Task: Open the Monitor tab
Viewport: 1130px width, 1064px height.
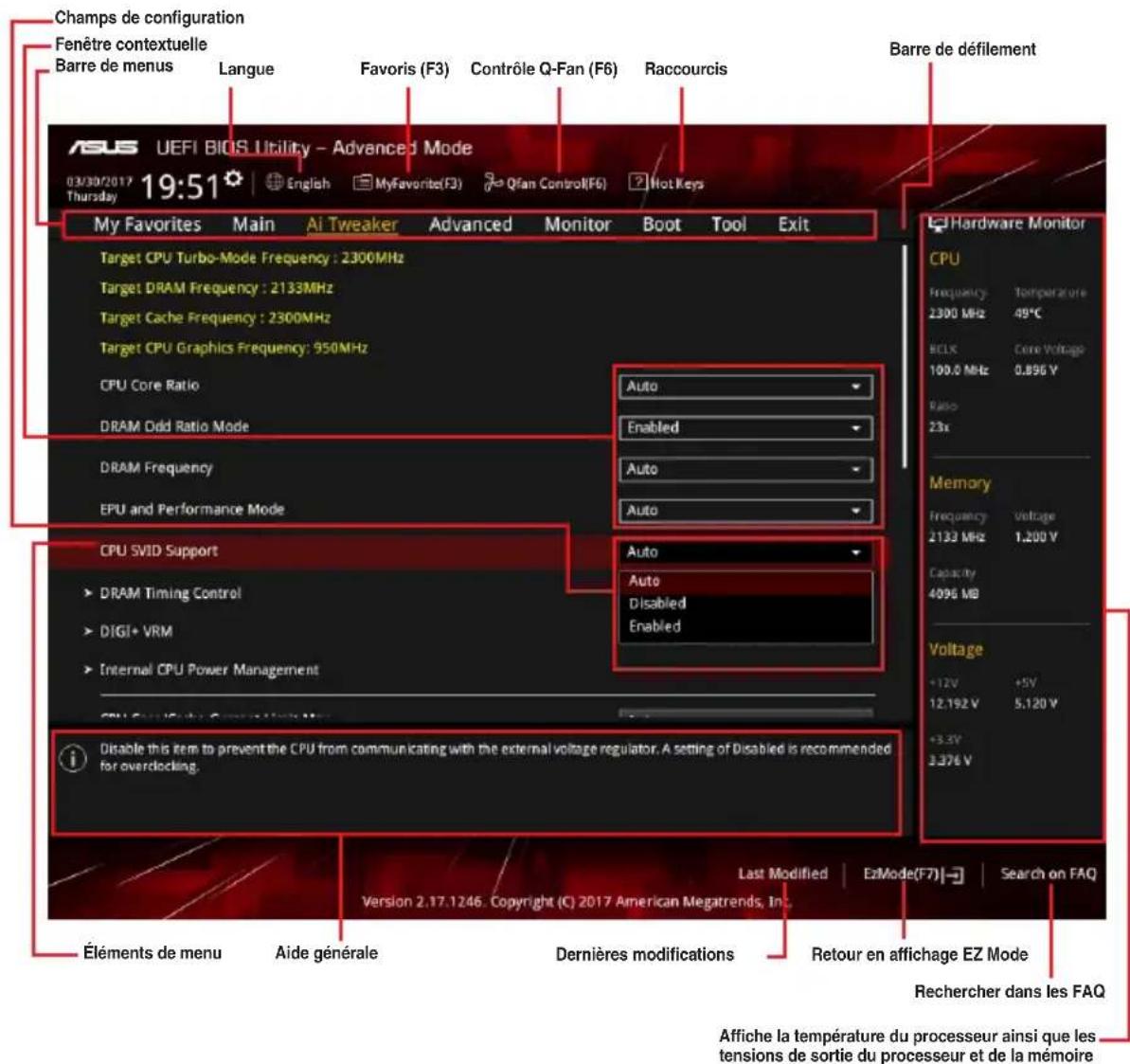Action: pyautogui.click(x=577, y=225)
